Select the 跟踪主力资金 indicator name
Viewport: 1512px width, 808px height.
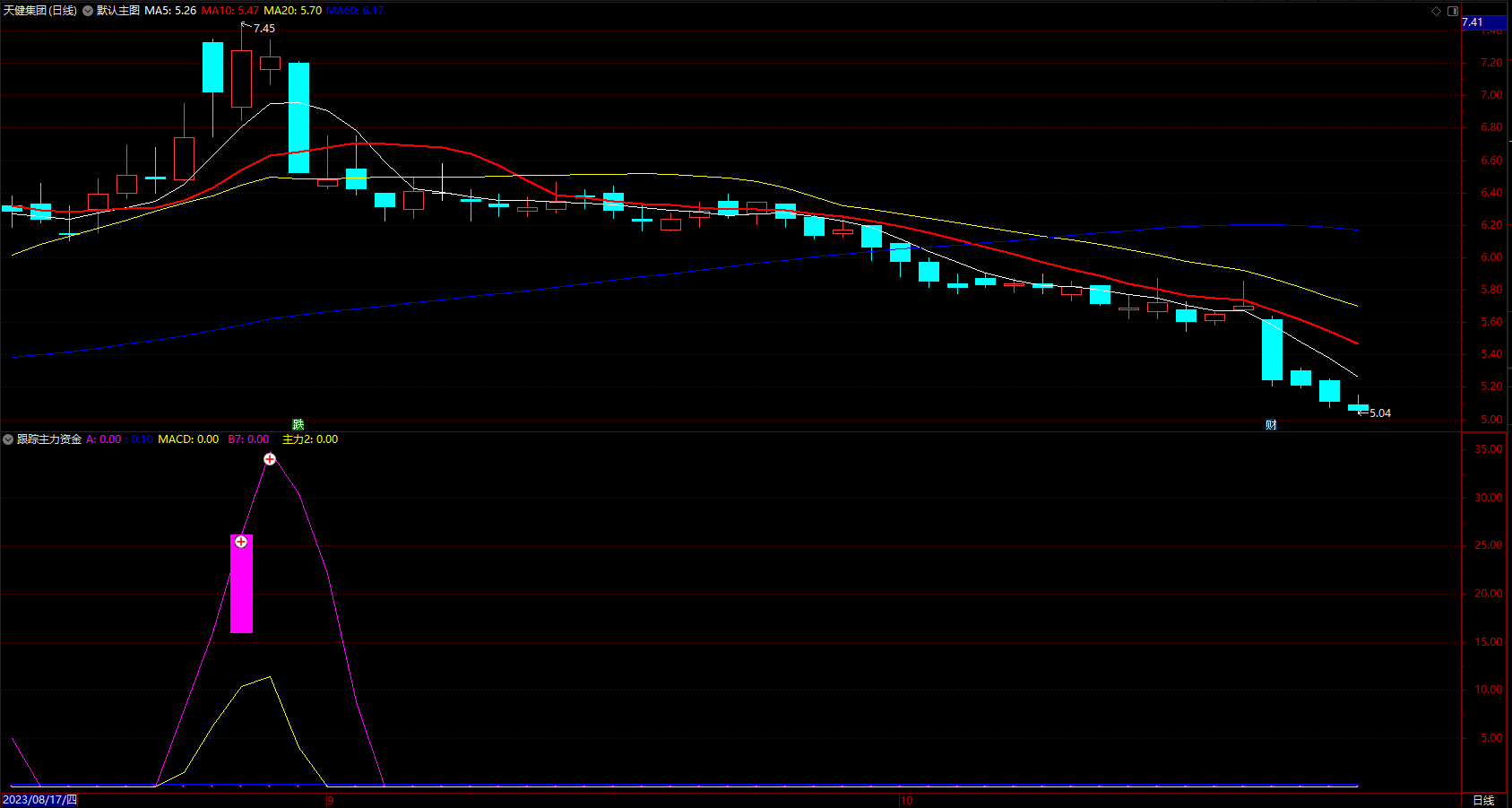(x=49, y=439)
